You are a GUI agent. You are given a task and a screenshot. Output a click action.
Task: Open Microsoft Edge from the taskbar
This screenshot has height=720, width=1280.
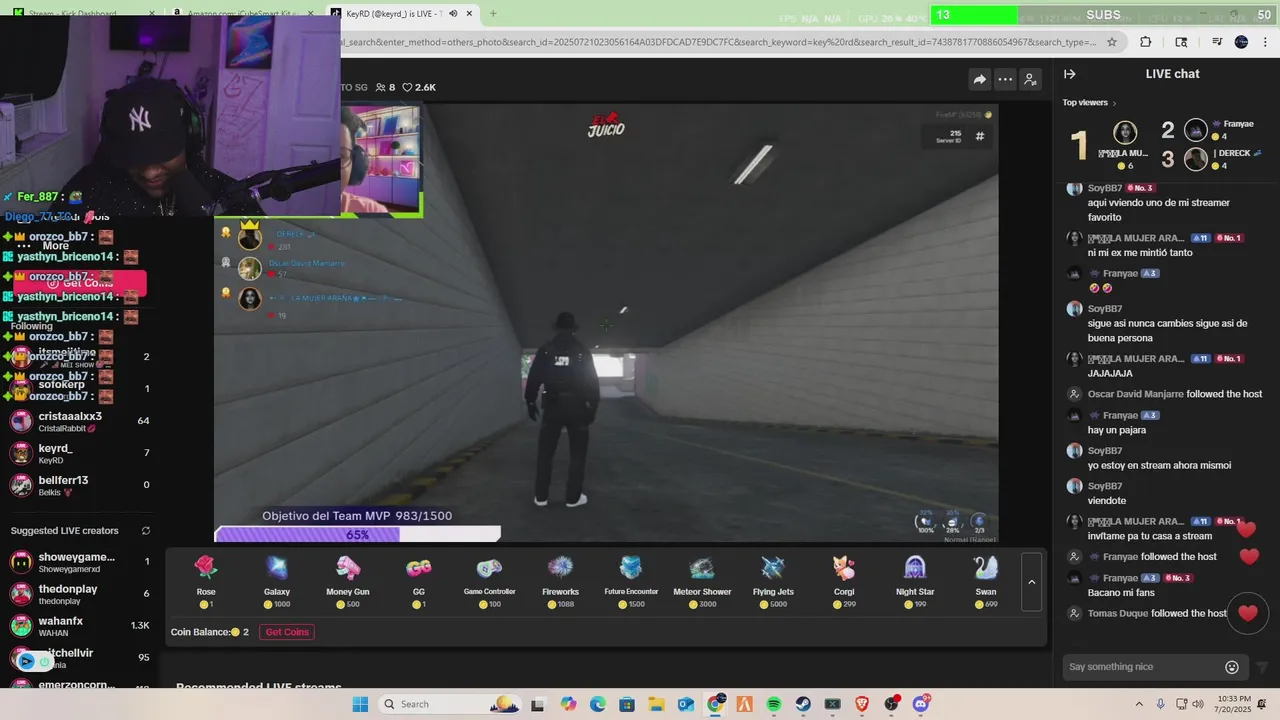click(597, 704)
